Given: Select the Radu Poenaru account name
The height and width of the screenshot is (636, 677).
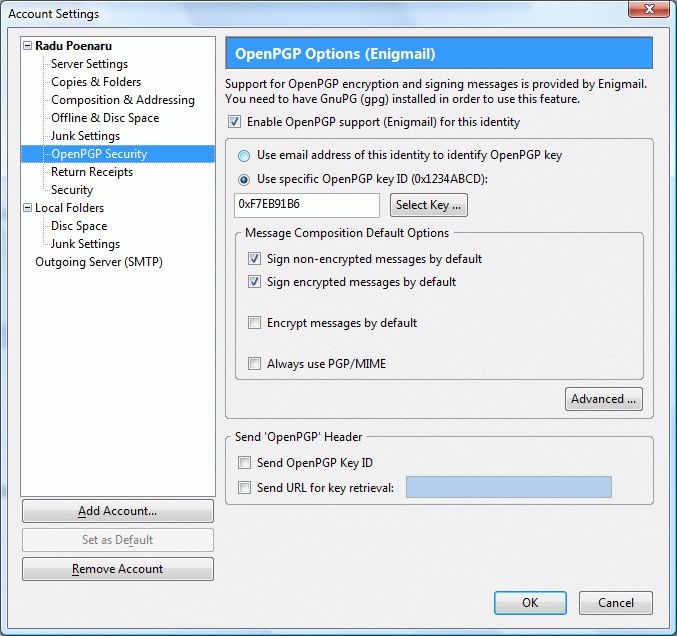Looking at the screenshot, I should (73, 46).
